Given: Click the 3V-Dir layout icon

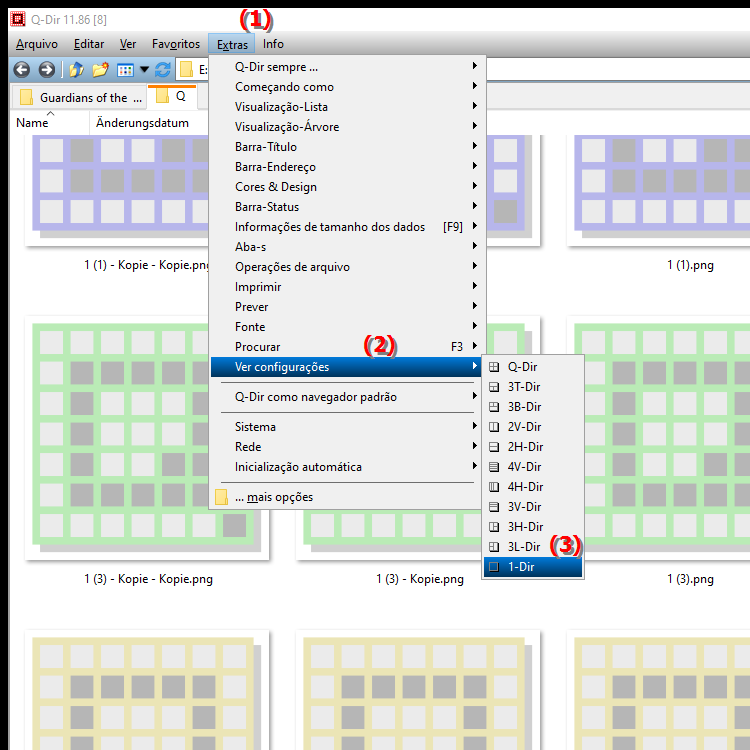Looking at the screenshot, I should tap(494, 507).
